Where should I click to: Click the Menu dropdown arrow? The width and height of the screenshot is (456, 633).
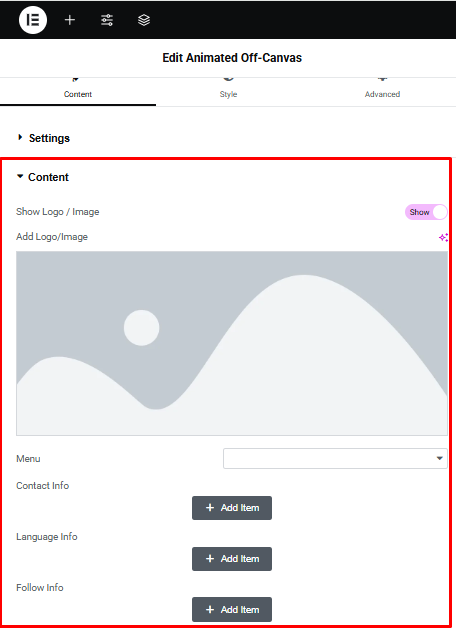(x=439, y=458)
